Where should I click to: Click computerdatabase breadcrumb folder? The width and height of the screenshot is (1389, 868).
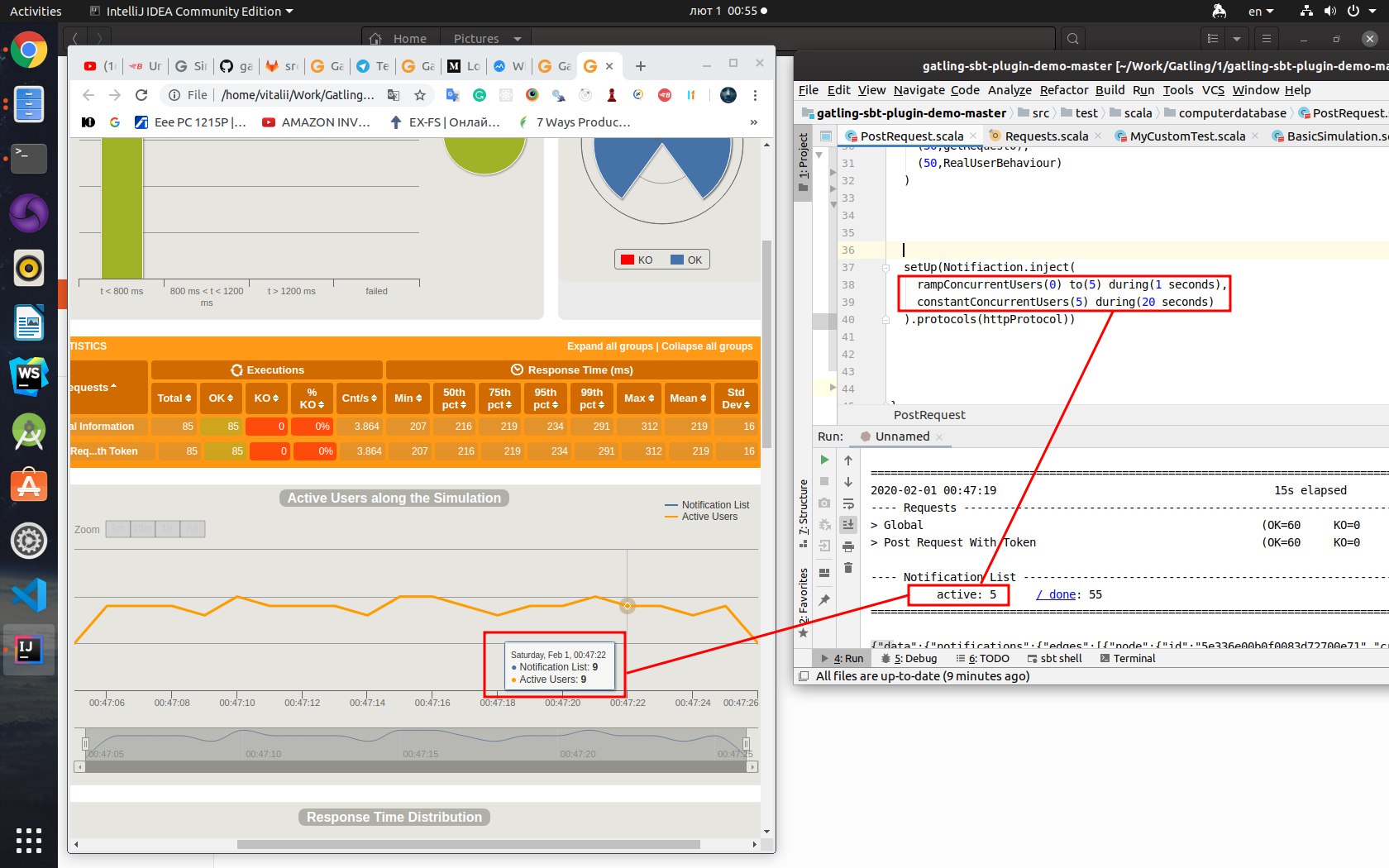(x=1232, y=113)
